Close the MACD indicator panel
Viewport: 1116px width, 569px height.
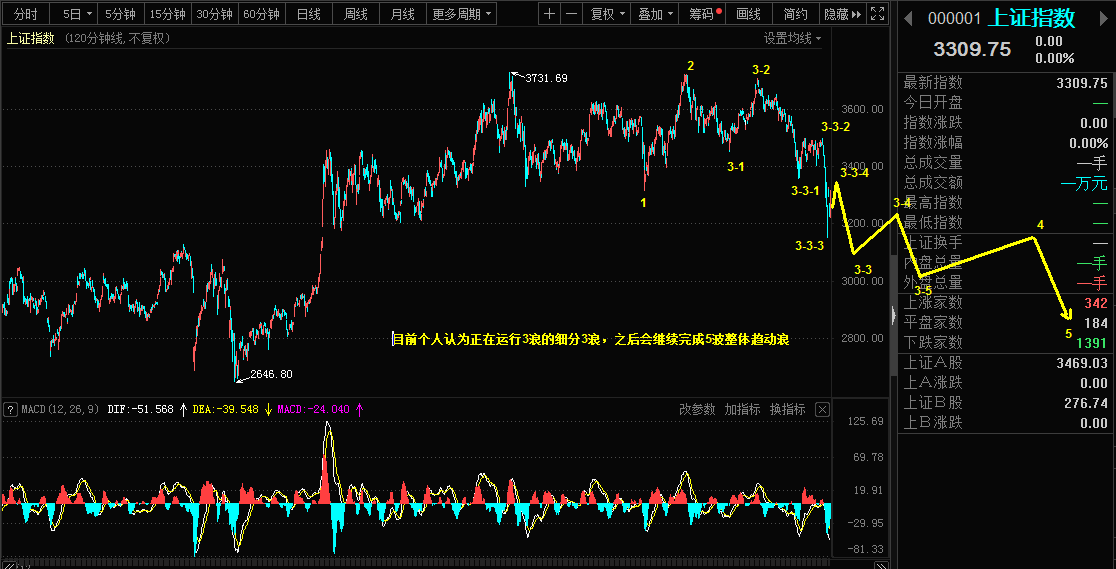pos(822,409)
